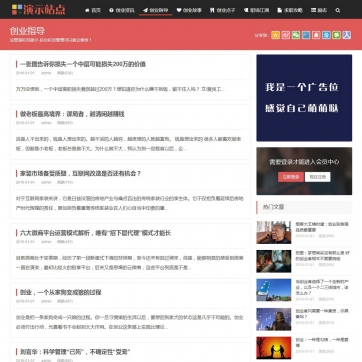
Task: Open popular article title beside elderly man thumbnail
Action: click(322, 227)
